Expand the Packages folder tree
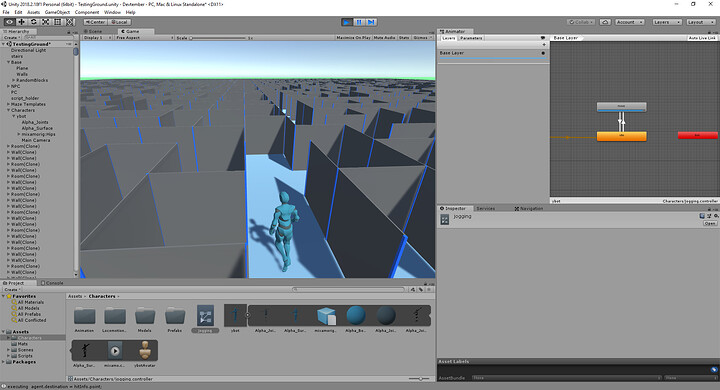Screen dimensions: 720x390 [4, 362]
